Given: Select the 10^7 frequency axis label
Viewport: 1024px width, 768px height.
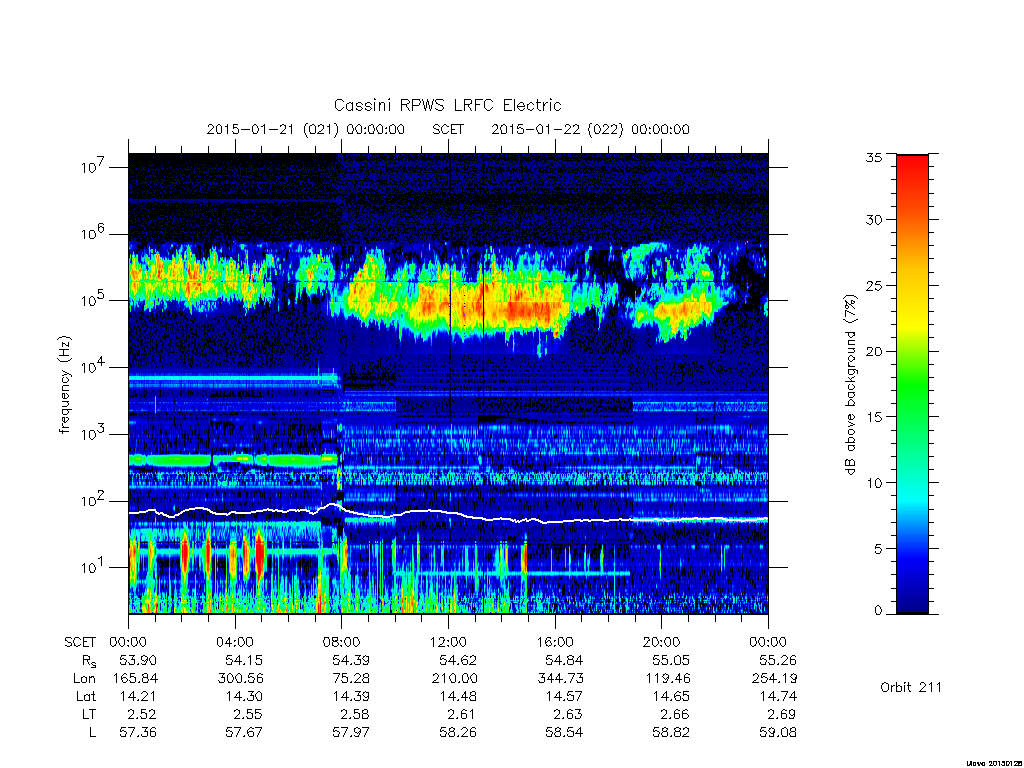Looking at the screenshot, I should point(94,166).
